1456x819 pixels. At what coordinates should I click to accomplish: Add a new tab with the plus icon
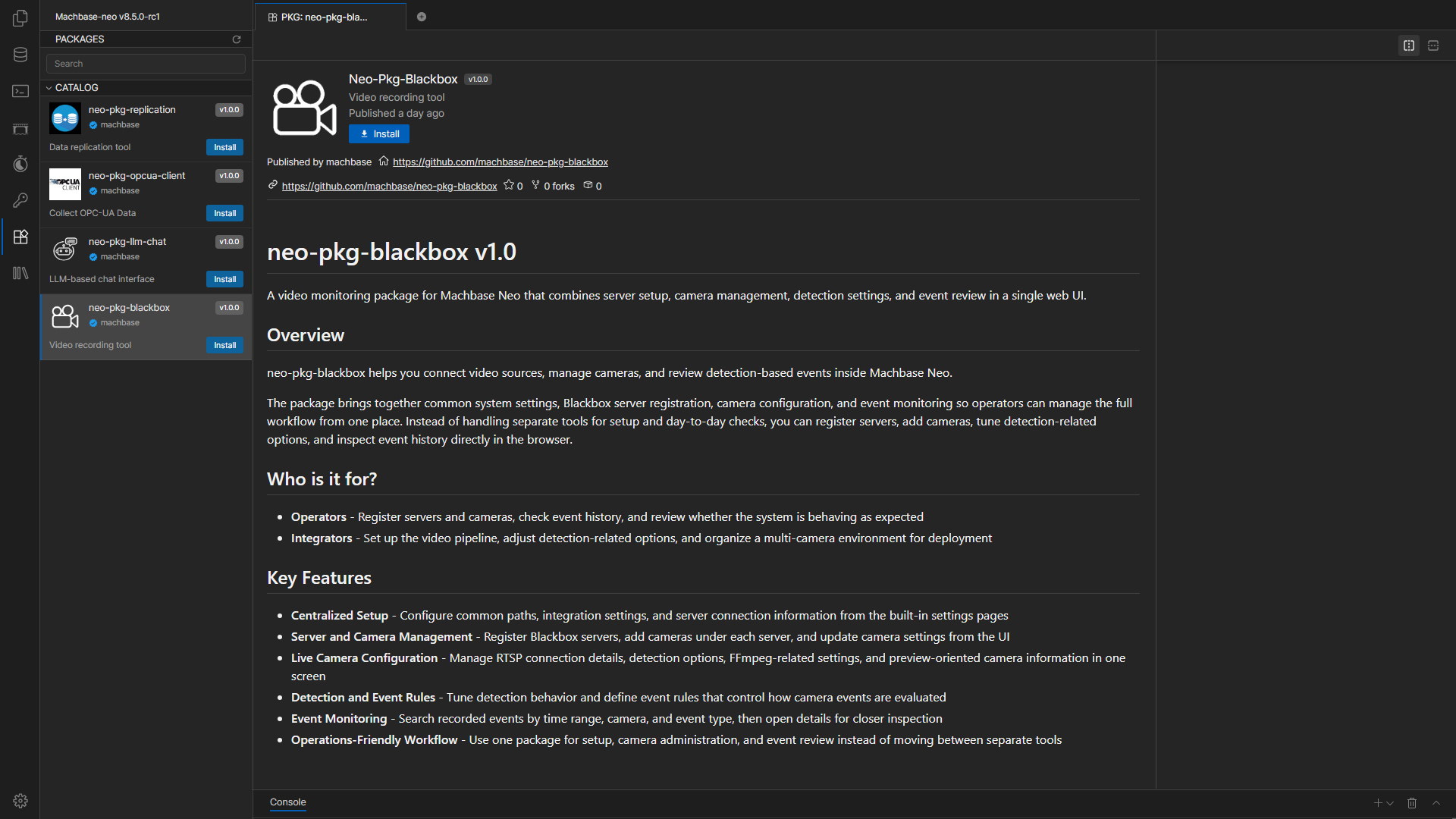point(422,17)
